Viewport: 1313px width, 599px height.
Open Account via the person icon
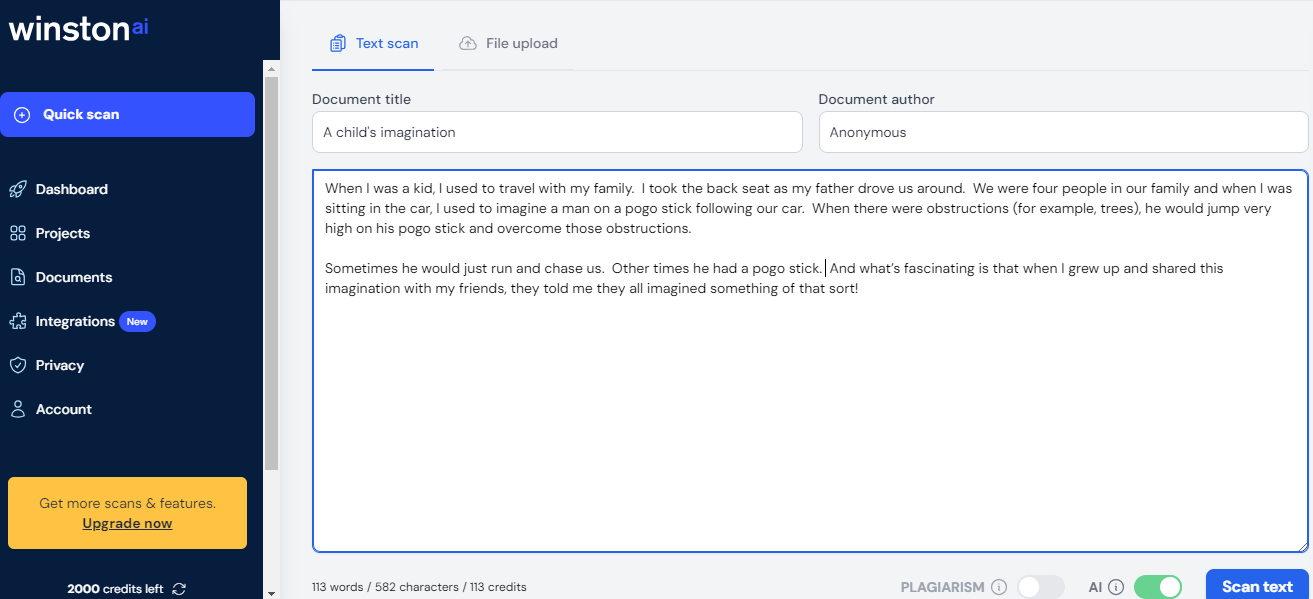[17, 409]
